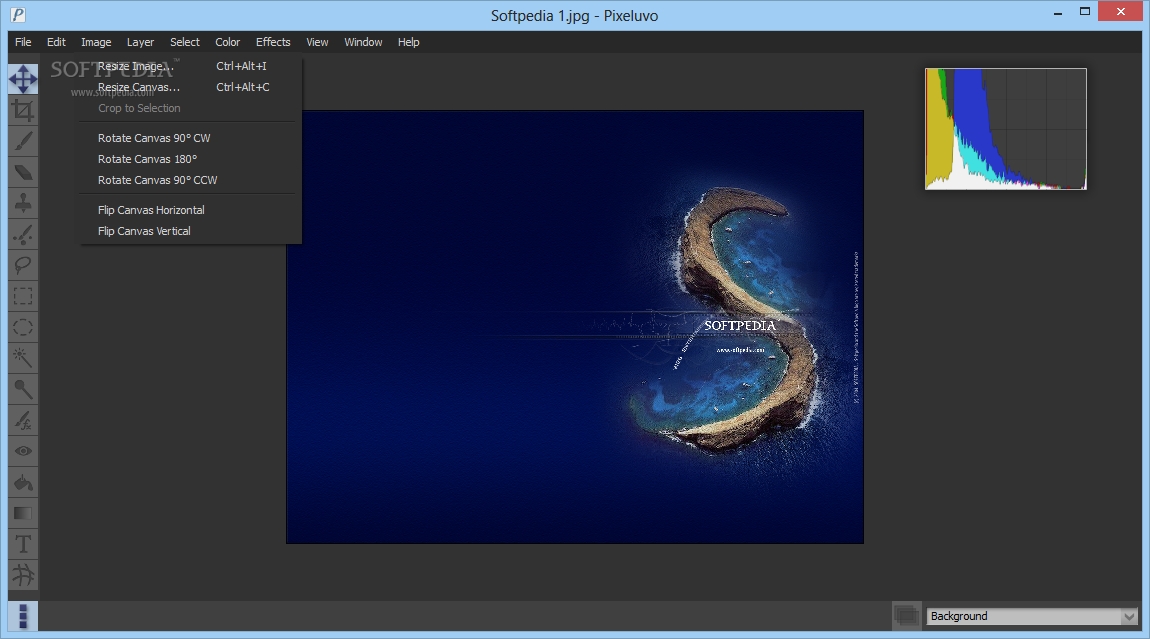Image resolution: width=1150 pixels, height=639 pixels.
Task: Select the Elliptical marquee tool
Action: [23, 327]
